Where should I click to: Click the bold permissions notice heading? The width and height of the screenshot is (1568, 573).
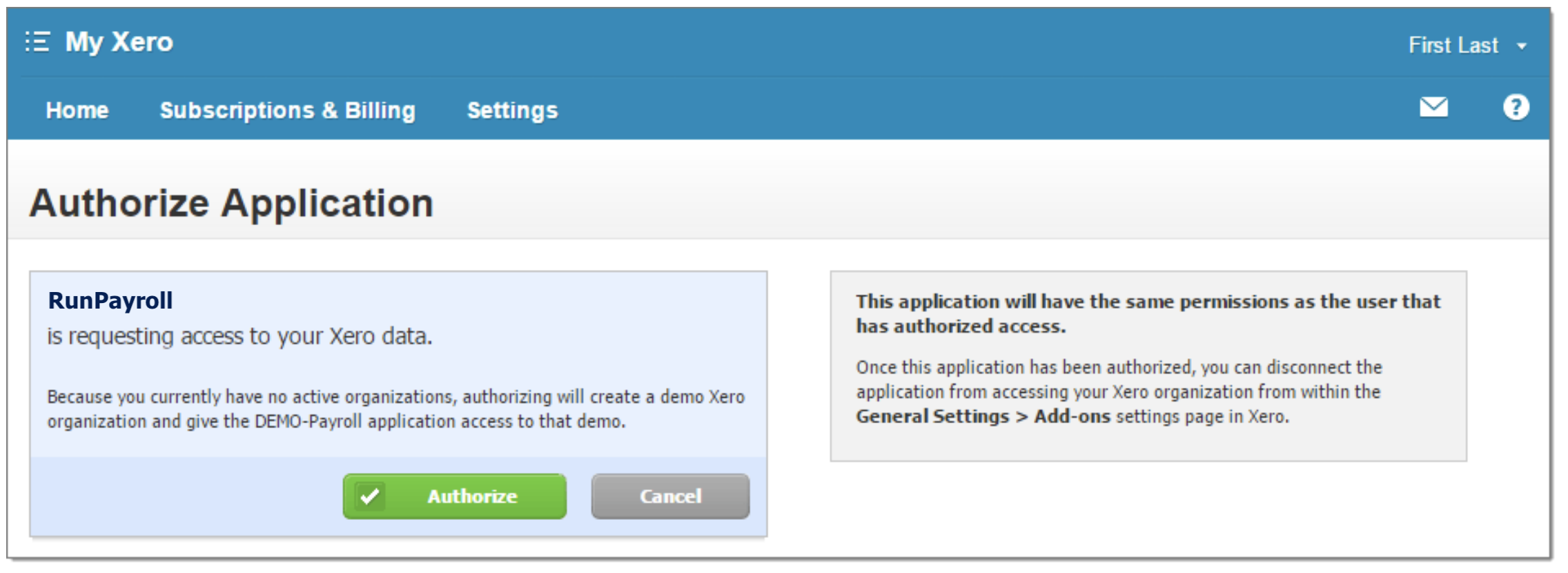point(1148,313)
